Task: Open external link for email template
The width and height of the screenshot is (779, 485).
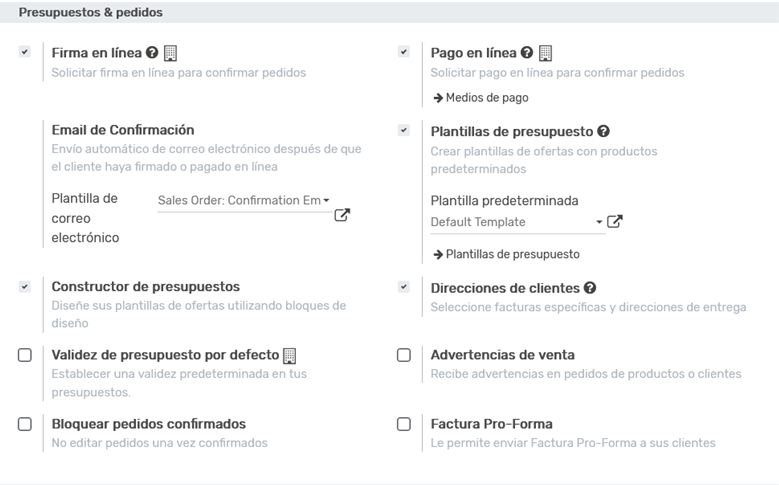Action: click(342, 214)
